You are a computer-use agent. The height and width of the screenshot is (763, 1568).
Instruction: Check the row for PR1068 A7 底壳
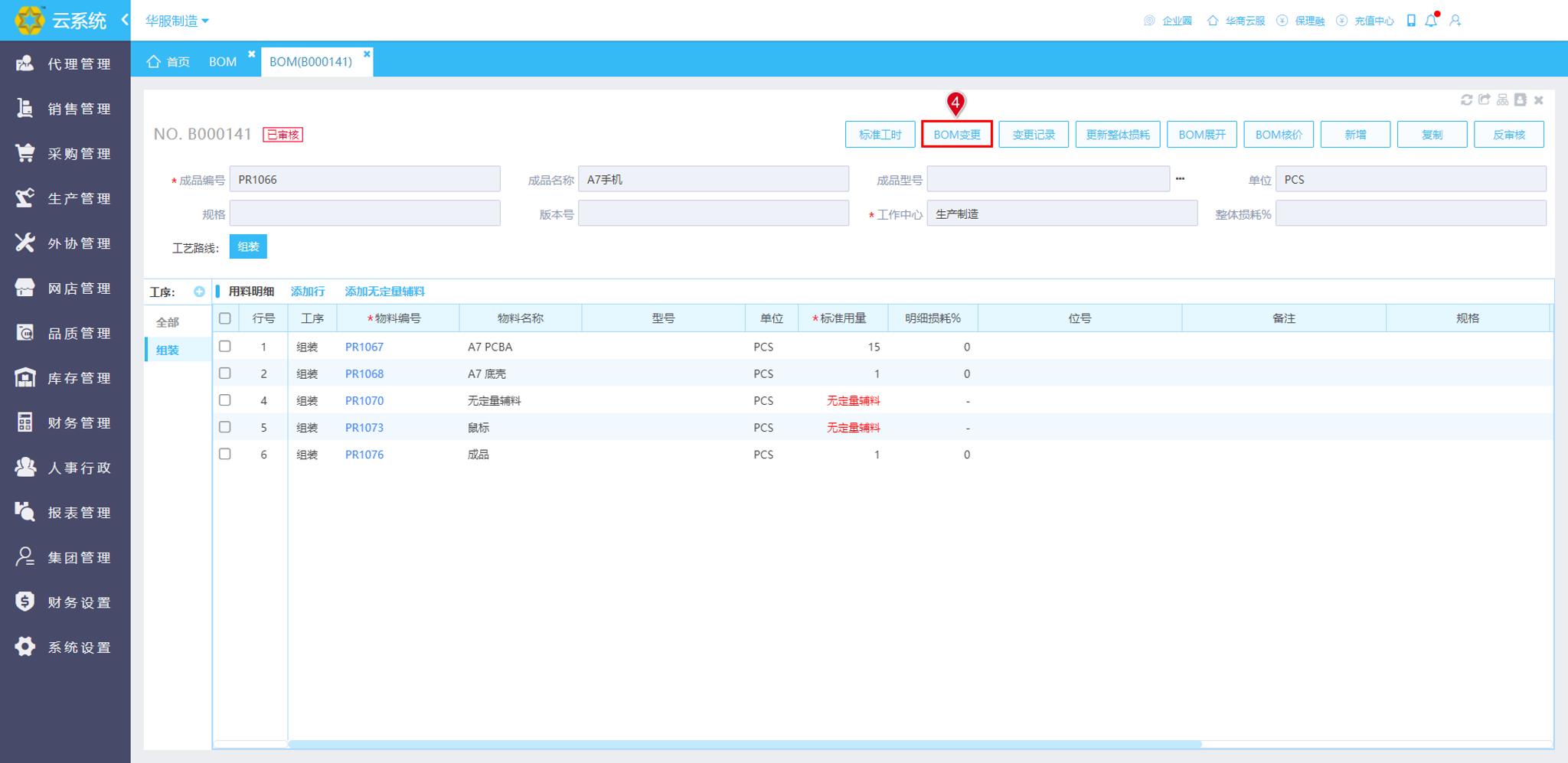(225, 373)
